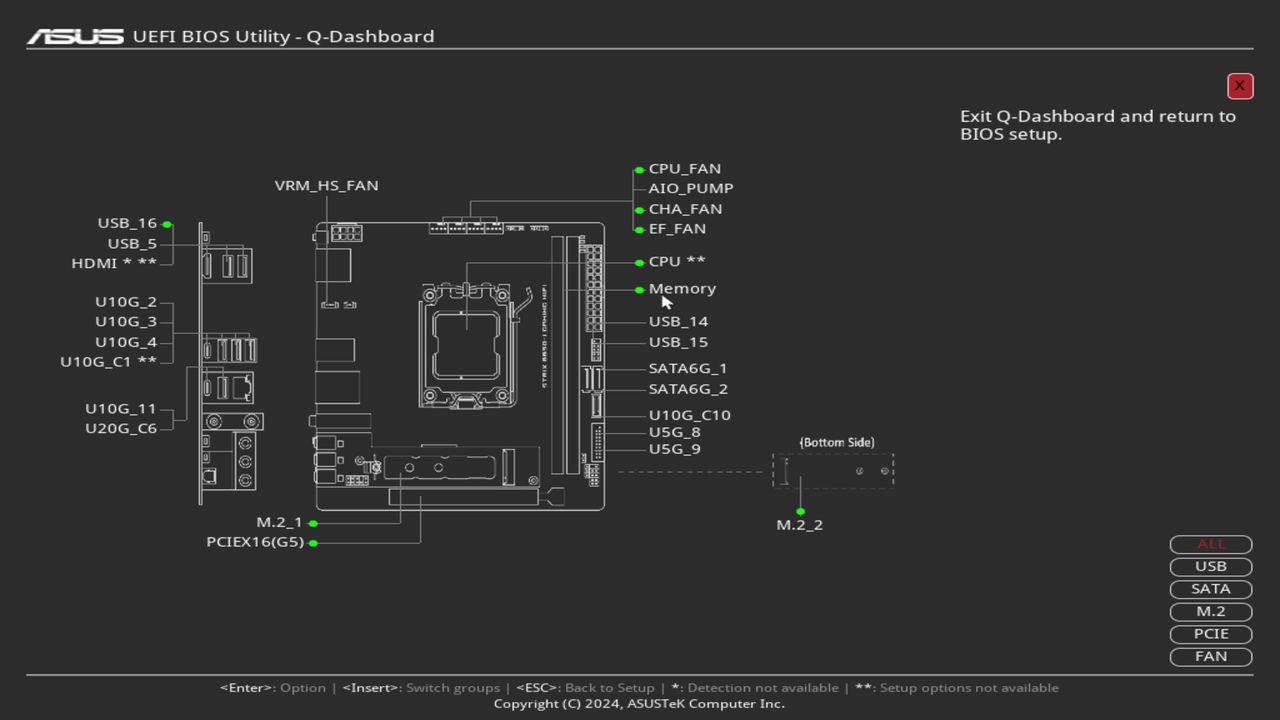Screen dimensions: 1280x720
Task: Choose the SATA6G_1 port label
Action: [x=688, y=369]
